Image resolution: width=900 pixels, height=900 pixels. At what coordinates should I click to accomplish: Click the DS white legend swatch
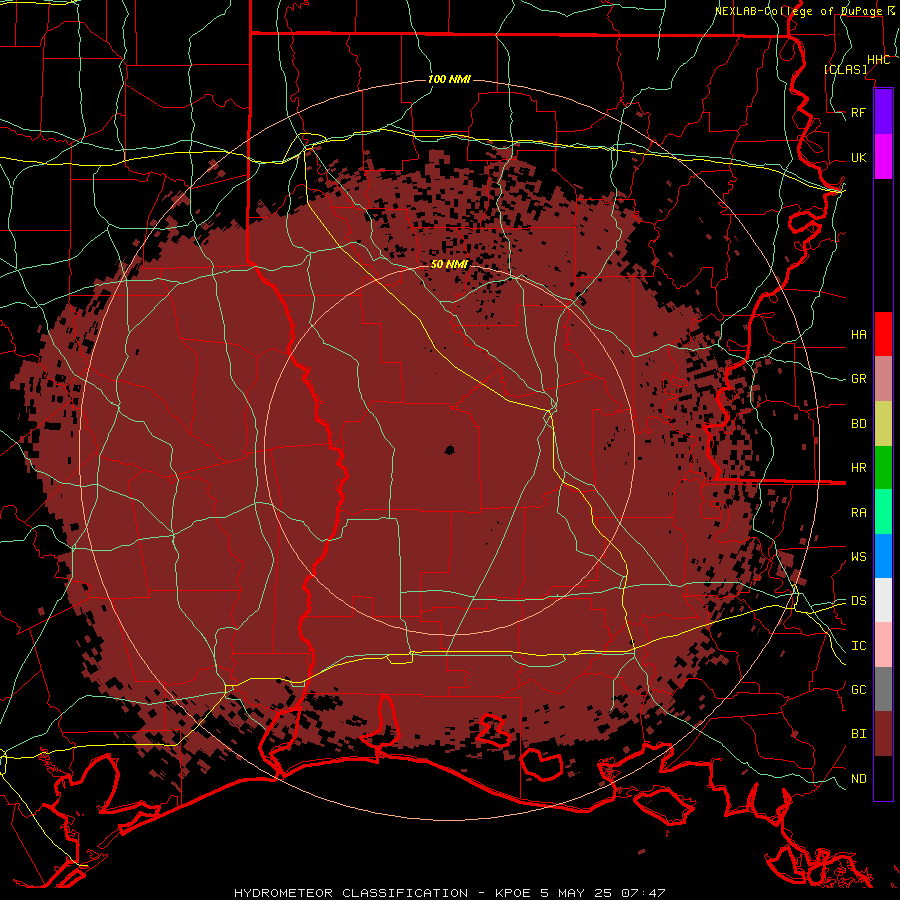coord(883,600)
